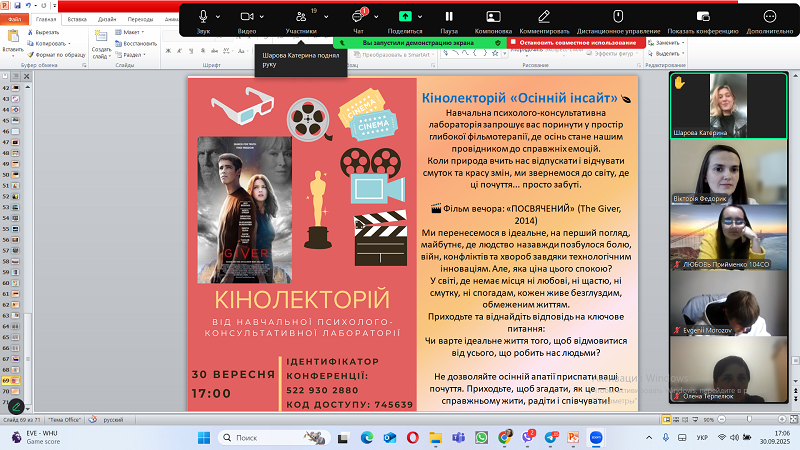800x450 pixels.
Task: Open the Чат chat icon
Action: point(357,17)
